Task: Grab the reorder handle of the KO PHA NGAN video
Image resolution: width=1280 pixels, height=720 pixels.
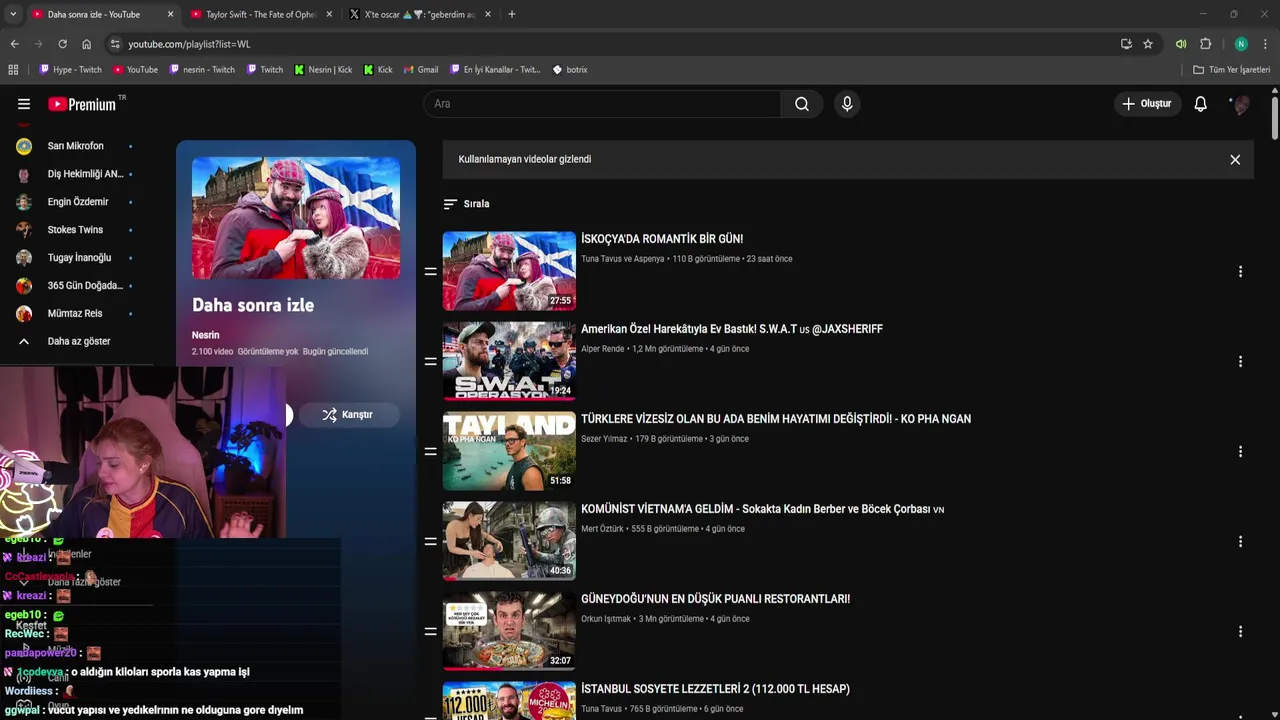Action: (430, 451)
